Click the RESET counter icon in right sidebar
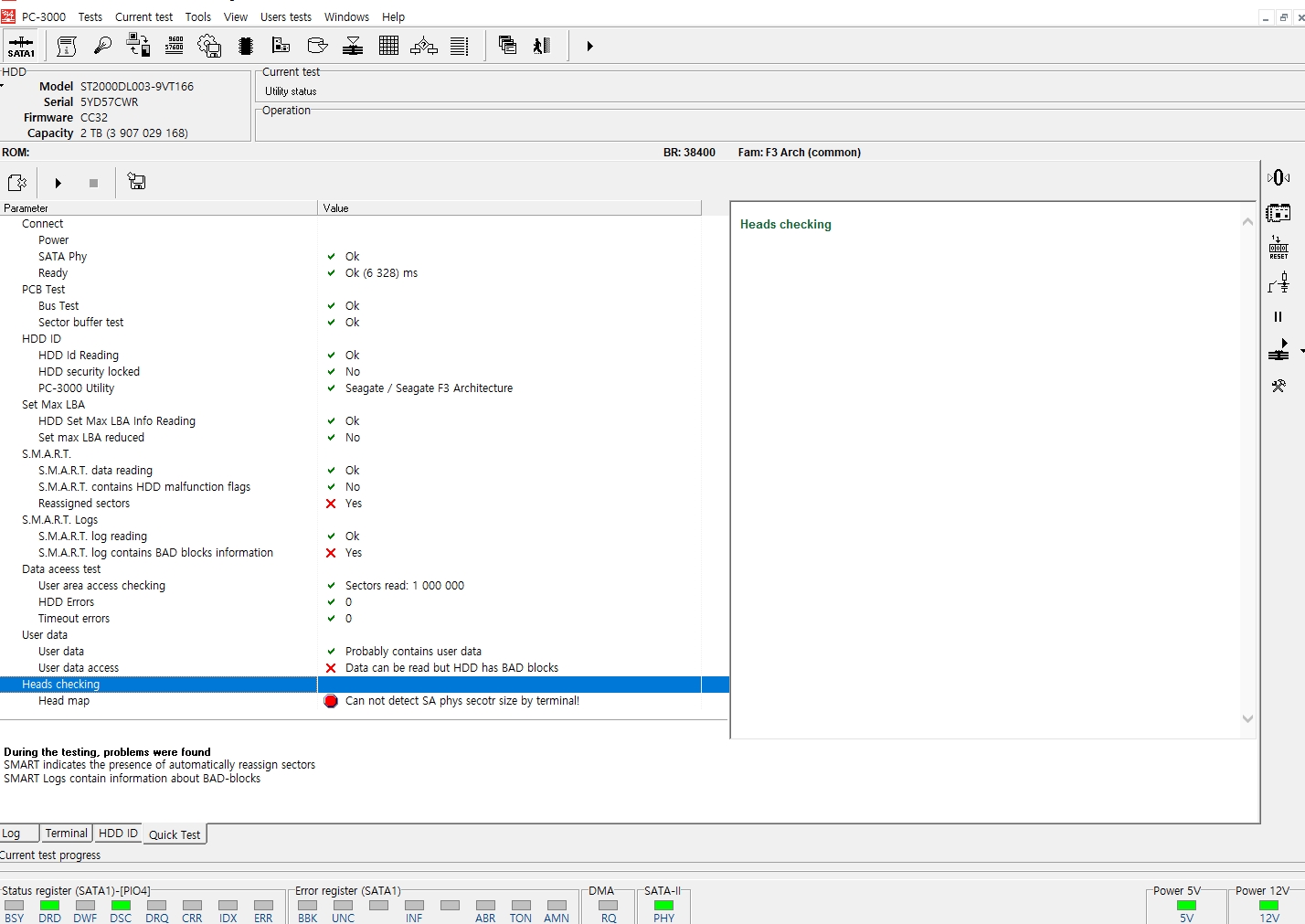 (1278, 248)
